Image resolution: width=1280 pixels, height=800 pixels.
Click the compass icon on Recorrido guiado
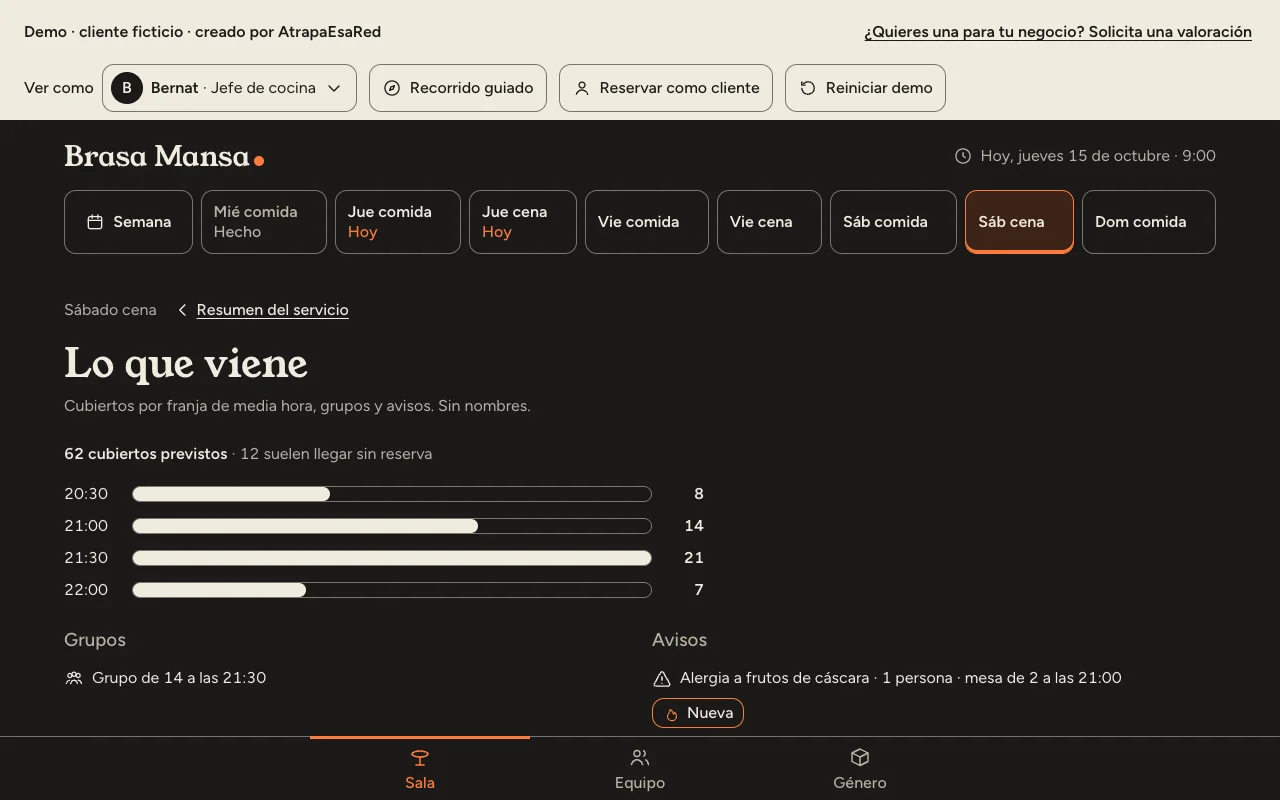(392, 88)
